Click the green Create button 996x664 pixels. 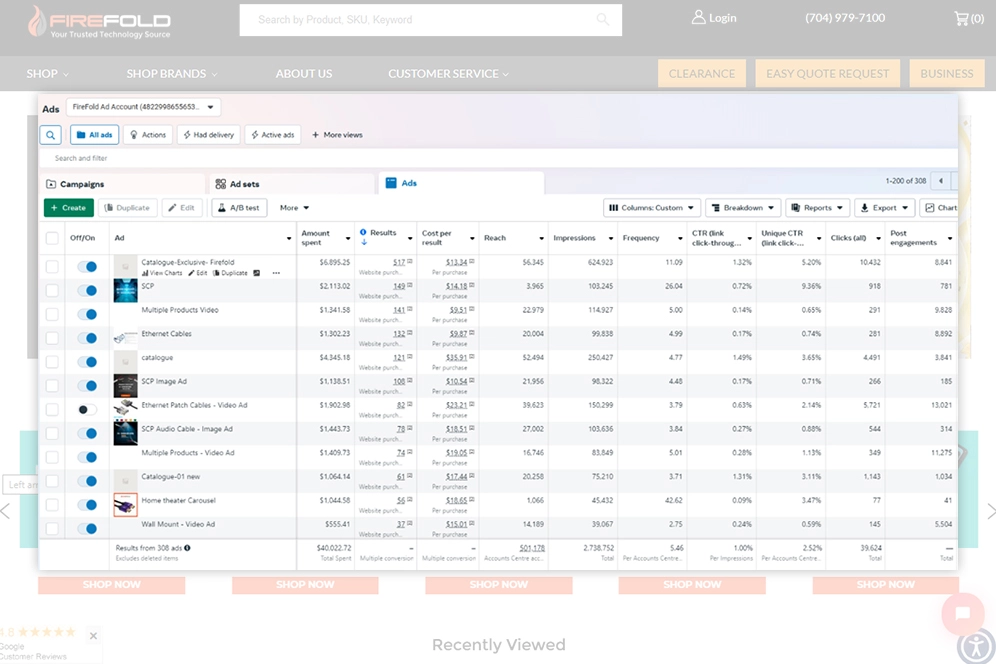[69, 208]
